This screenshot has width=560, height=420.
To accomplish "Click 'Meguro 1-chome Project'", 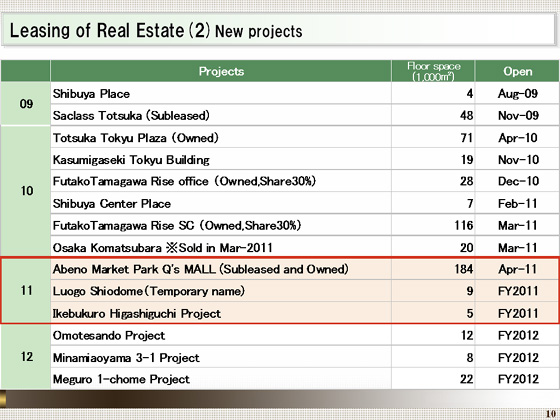I will pyautogui.click(x=121, y=379).
